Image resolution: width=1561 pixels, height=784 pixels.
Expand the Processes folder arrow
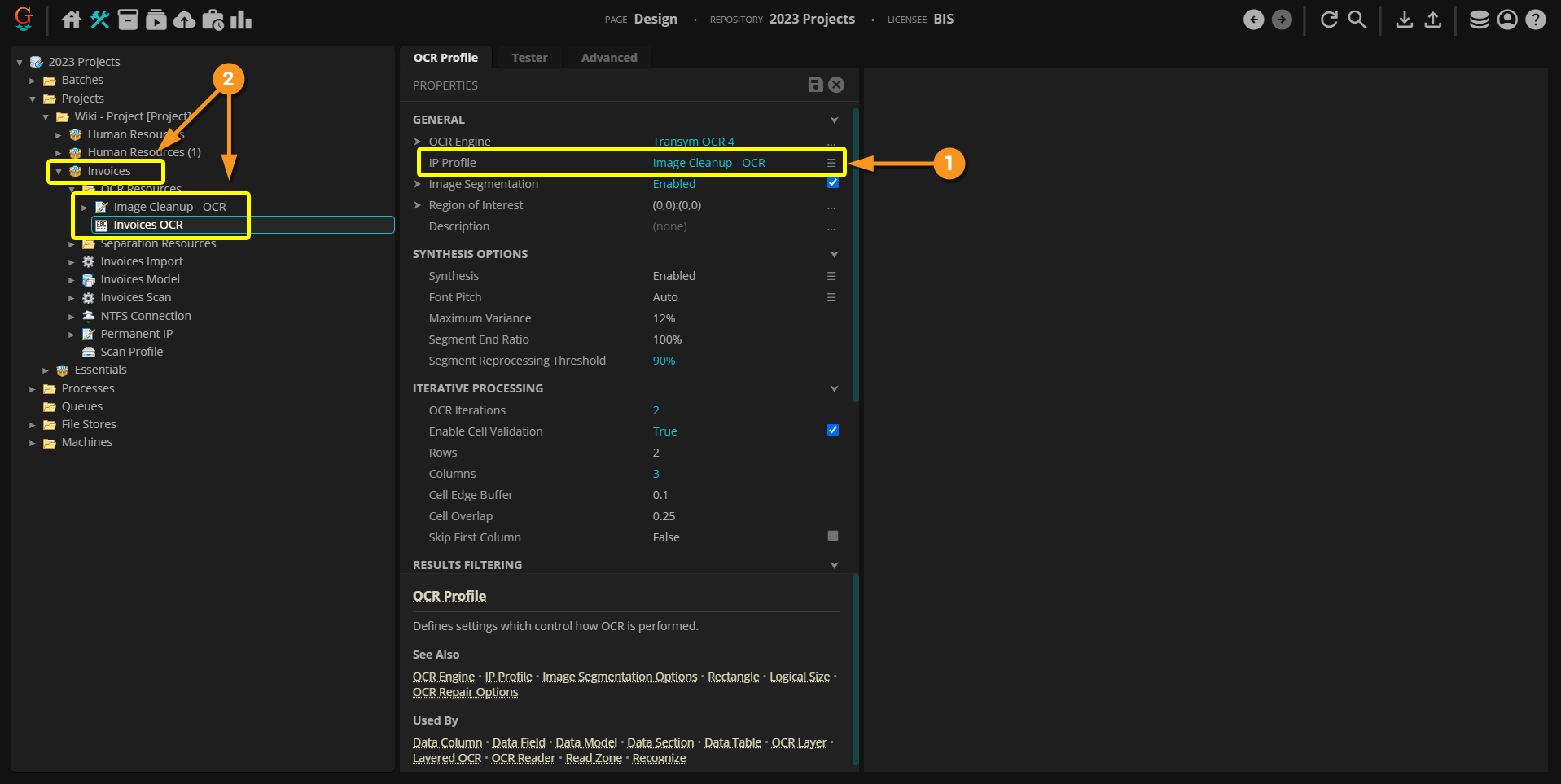[x=33, y=389]
